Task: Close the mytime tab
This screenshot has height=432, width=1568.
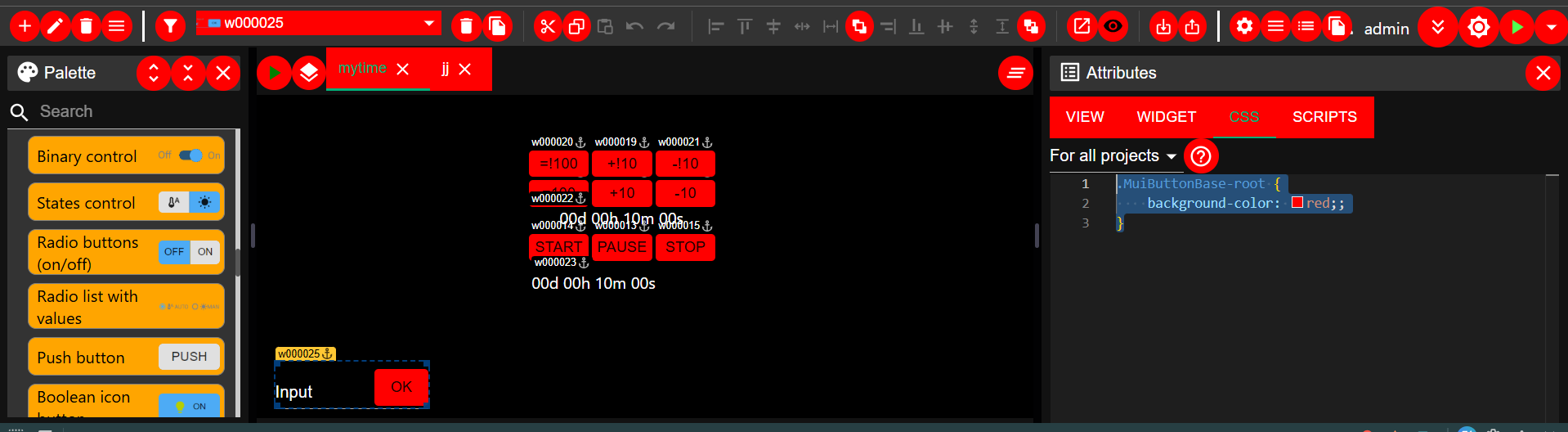Action: click(x=402, y=70)
